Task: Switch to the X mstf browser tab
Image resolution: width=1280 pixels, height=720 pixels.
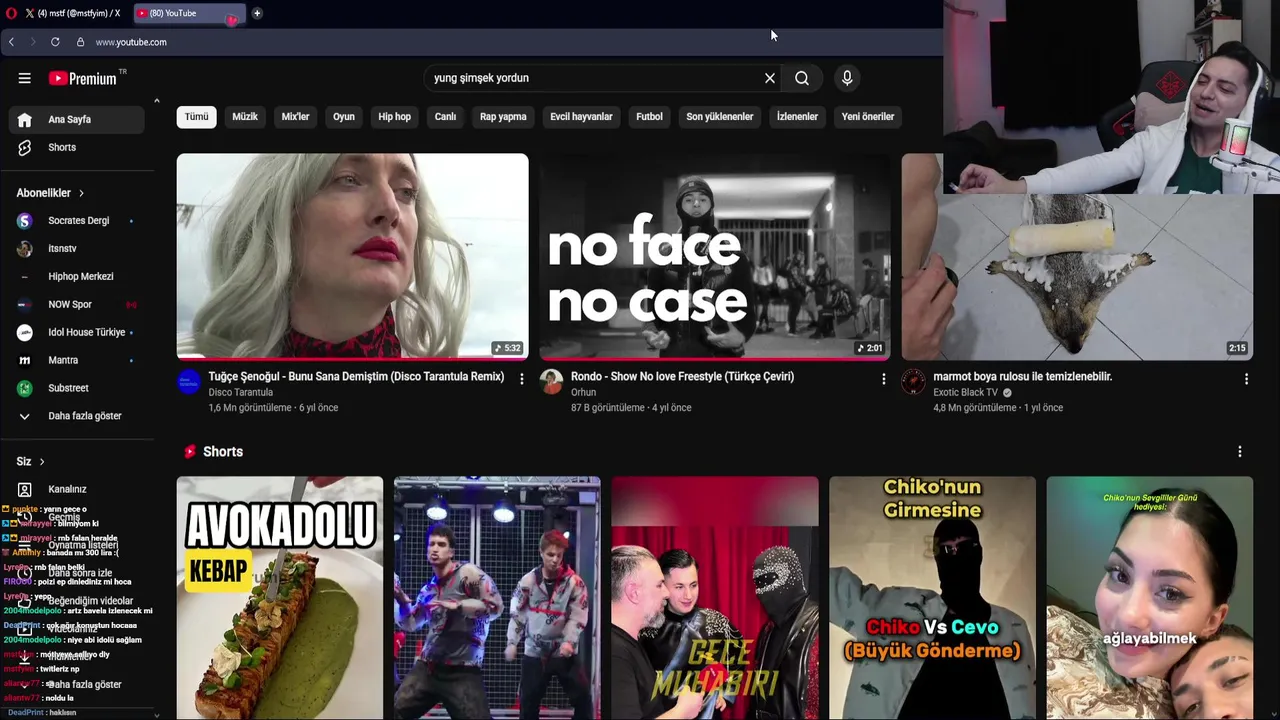Action: [x=72, y=13]
